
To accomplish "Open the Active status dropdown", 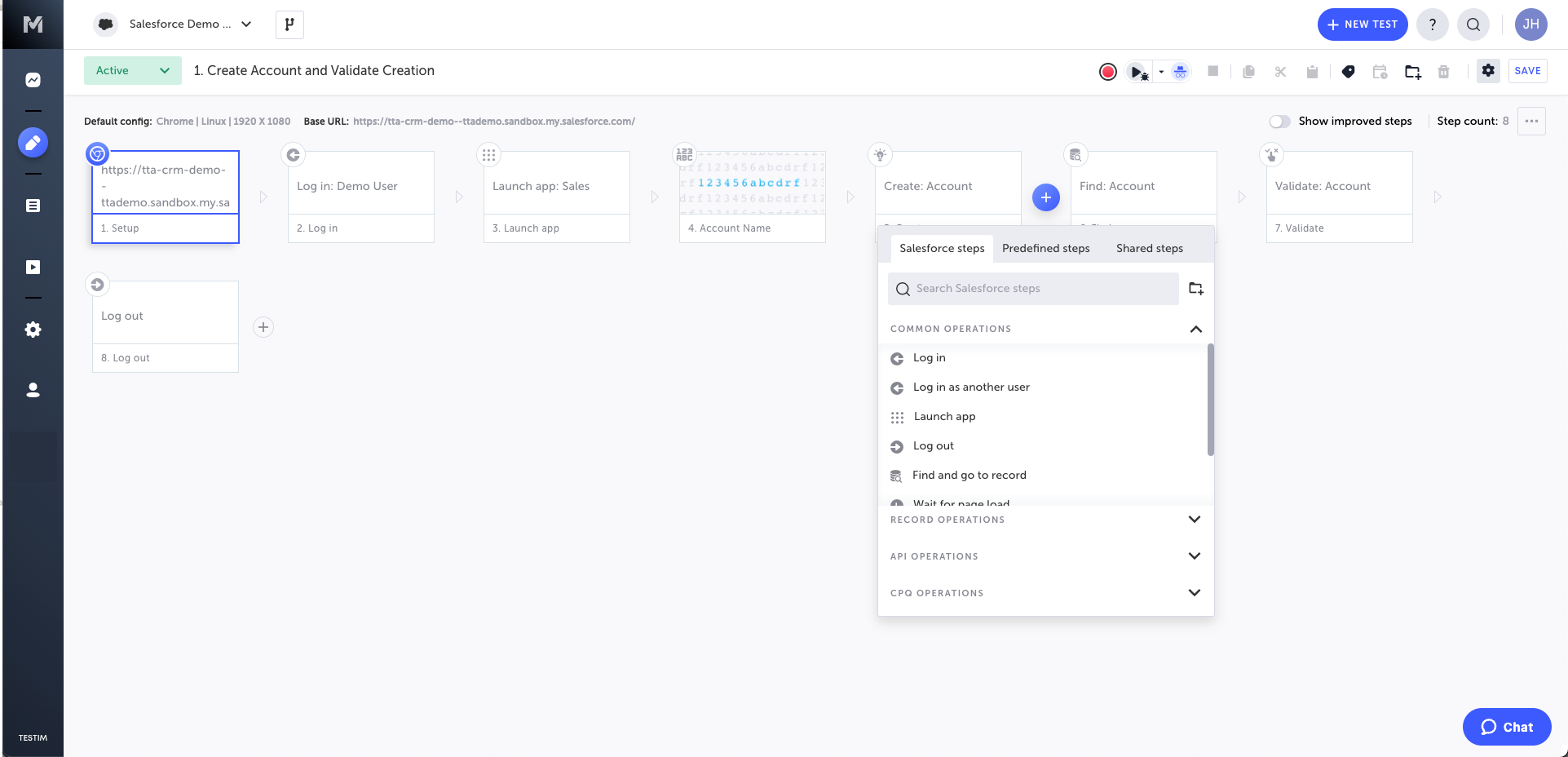I will [x=133, y=71].
